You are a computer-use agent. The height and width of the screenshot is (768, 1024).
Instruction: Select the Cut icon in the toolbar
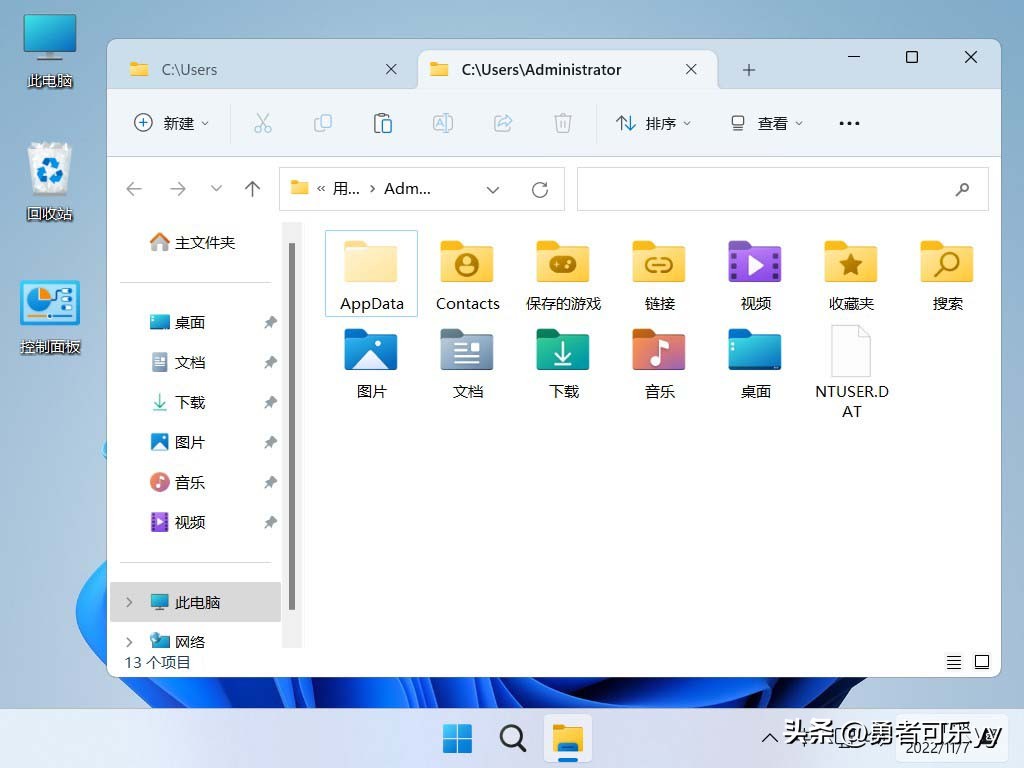pos(263,122)
